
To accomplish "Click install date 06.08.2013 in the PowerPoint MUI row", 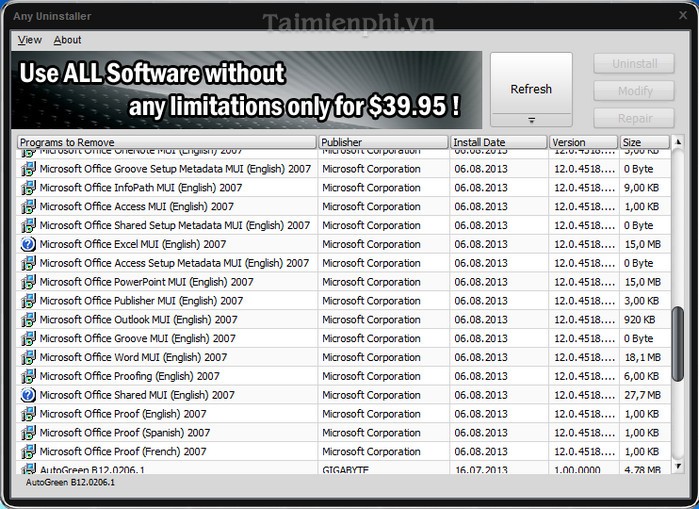I will tap(481, 282).
